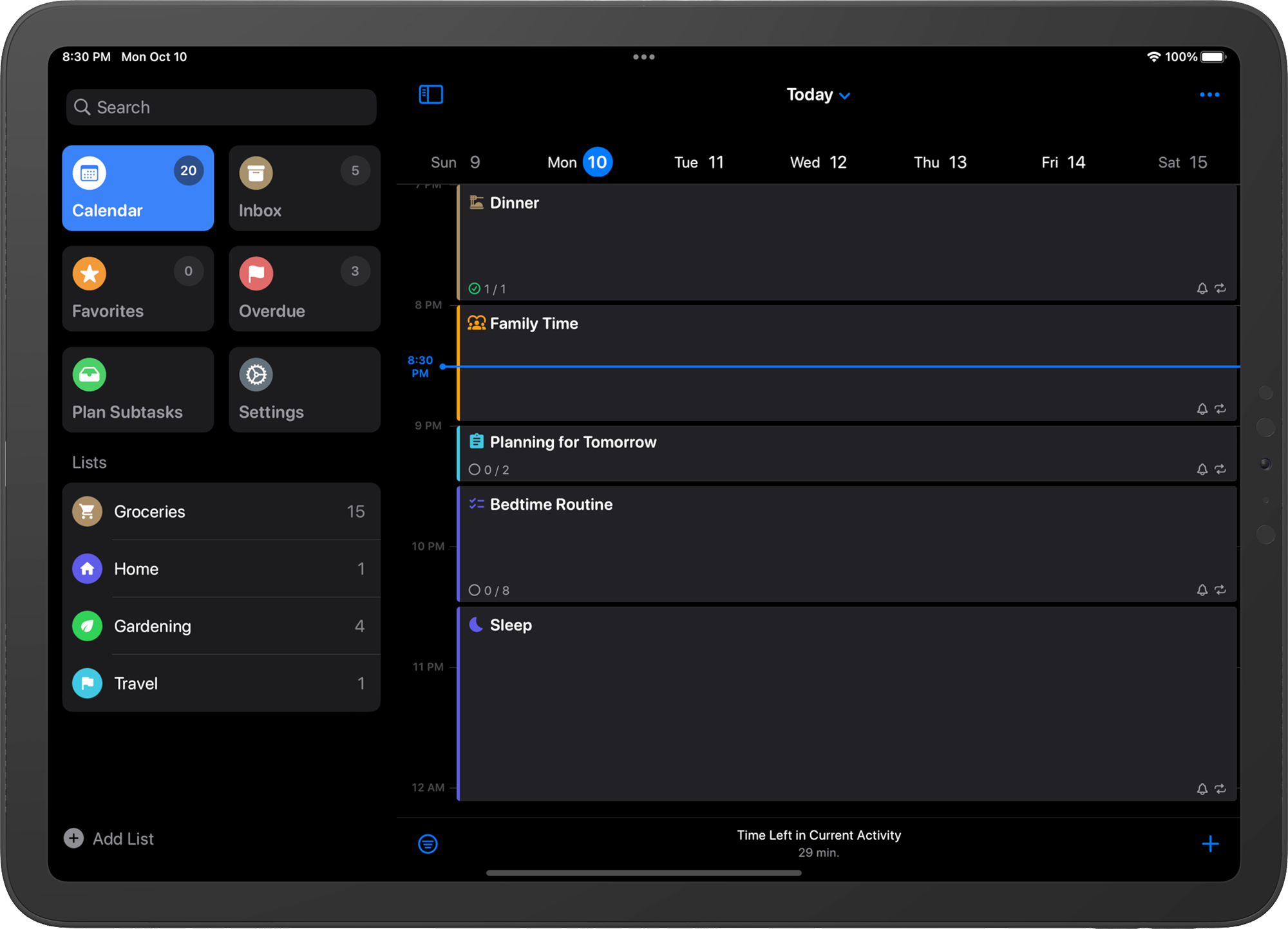Toggle Dinner 1/1 completed checkmark
1288x929 pixels.
tap(475, 289)
